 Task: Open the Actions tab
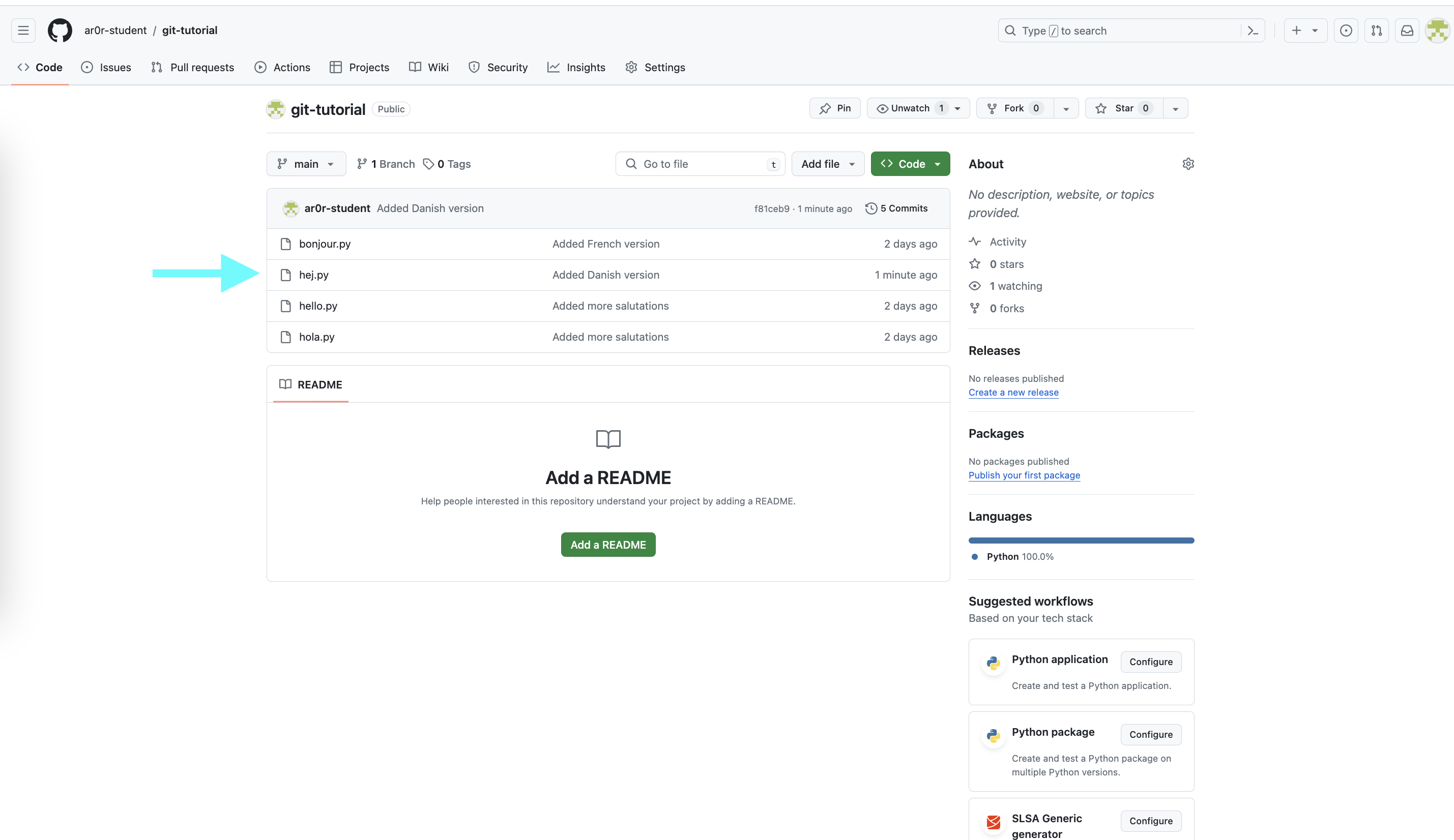(282, 68)
